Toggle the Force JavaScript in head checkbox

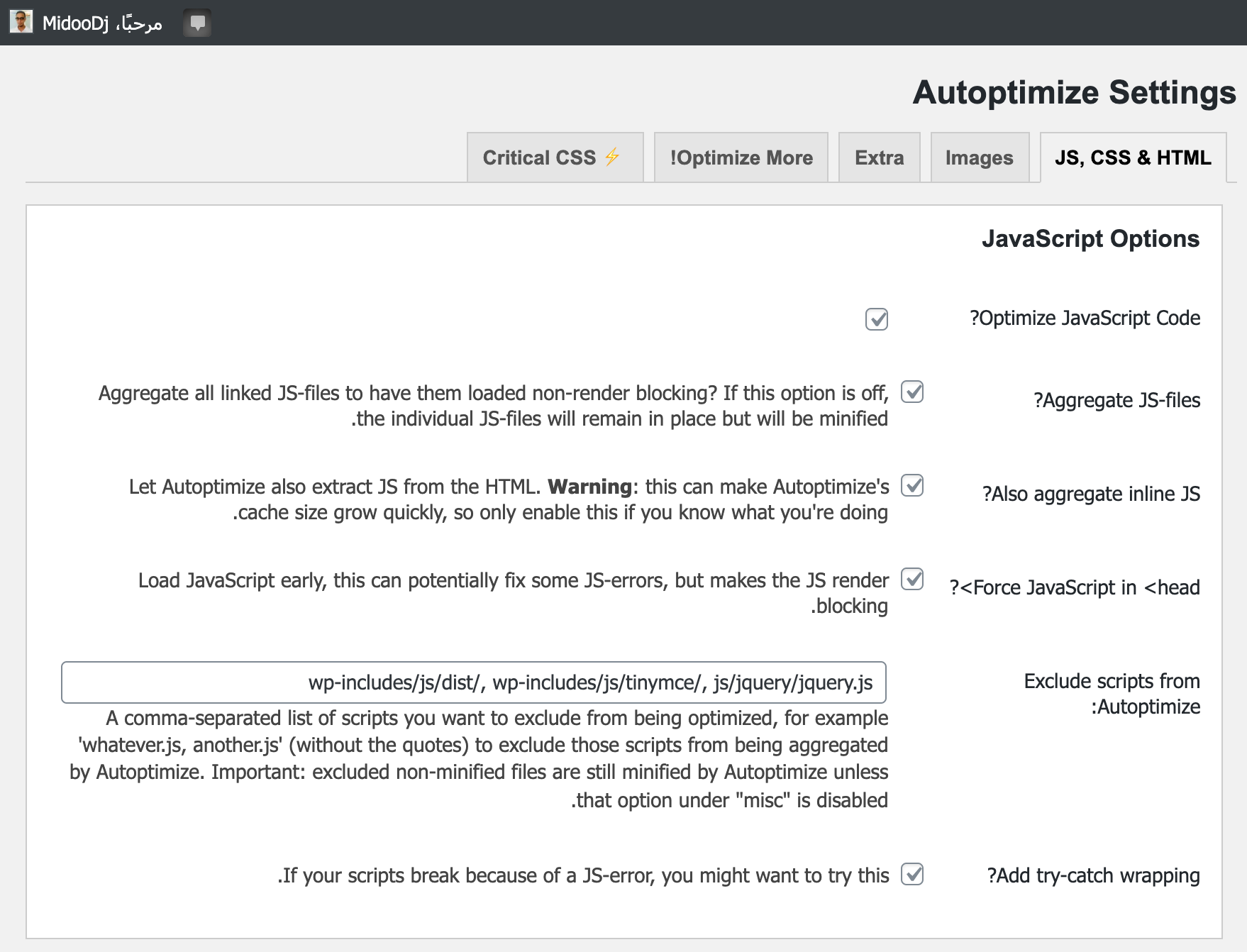coord(912,579)
